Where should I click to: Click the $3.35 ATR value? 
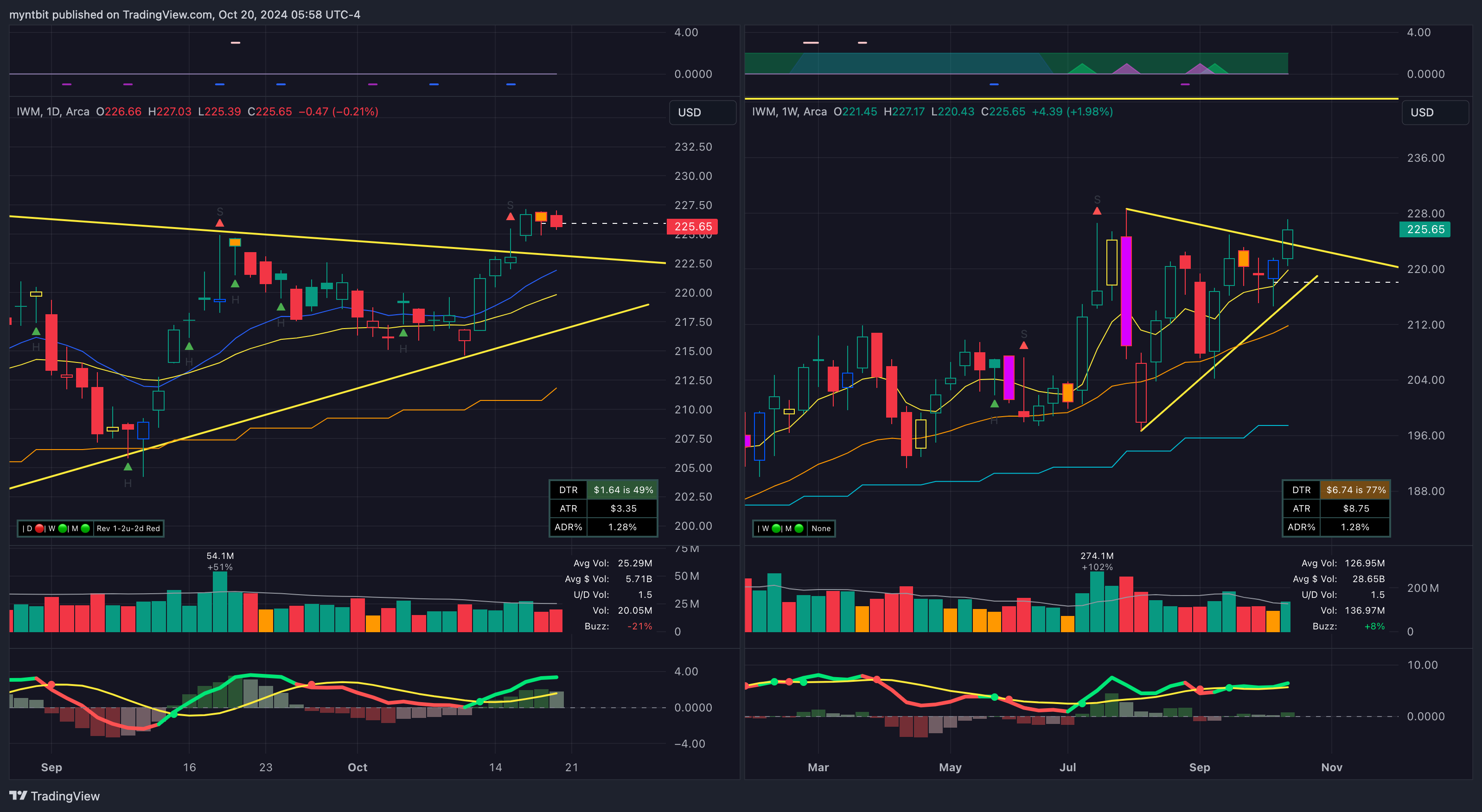[623, 508]
